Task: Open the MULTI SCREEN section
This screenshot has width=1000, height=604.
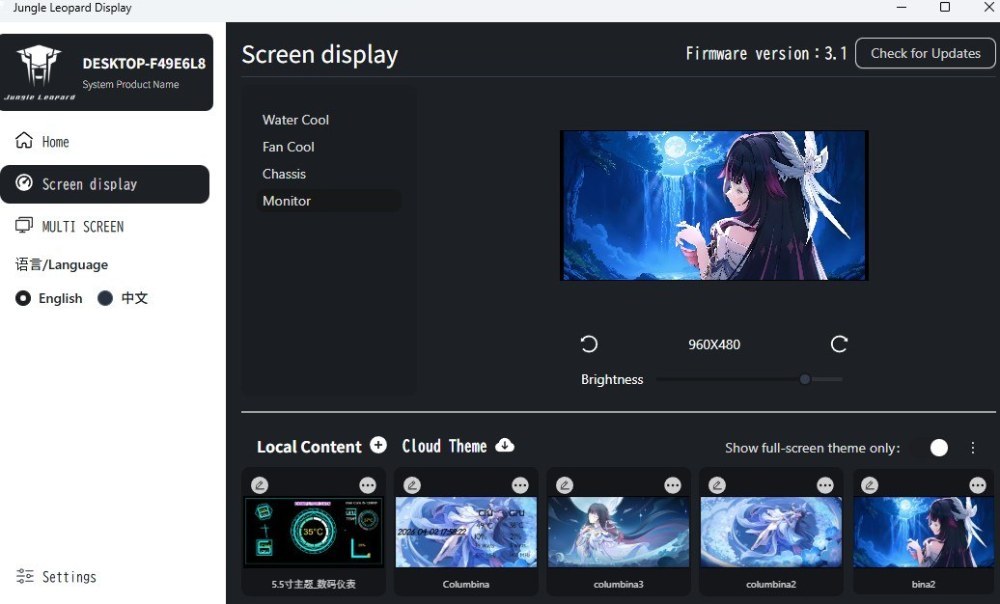Action: [70, 226]
